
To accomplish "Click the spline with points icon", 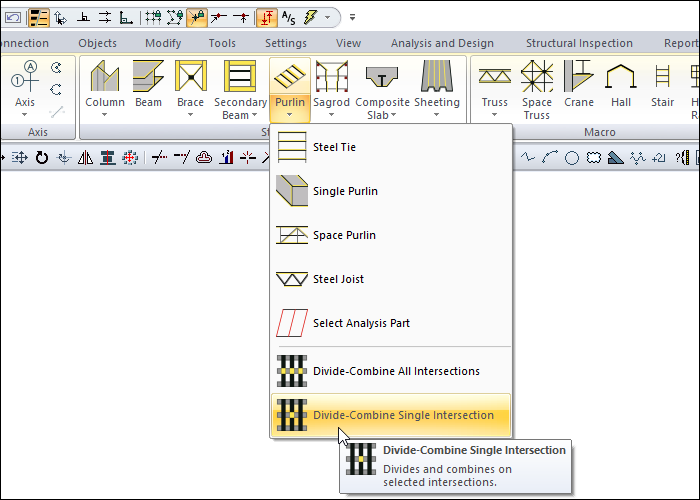I will (638, 158).
